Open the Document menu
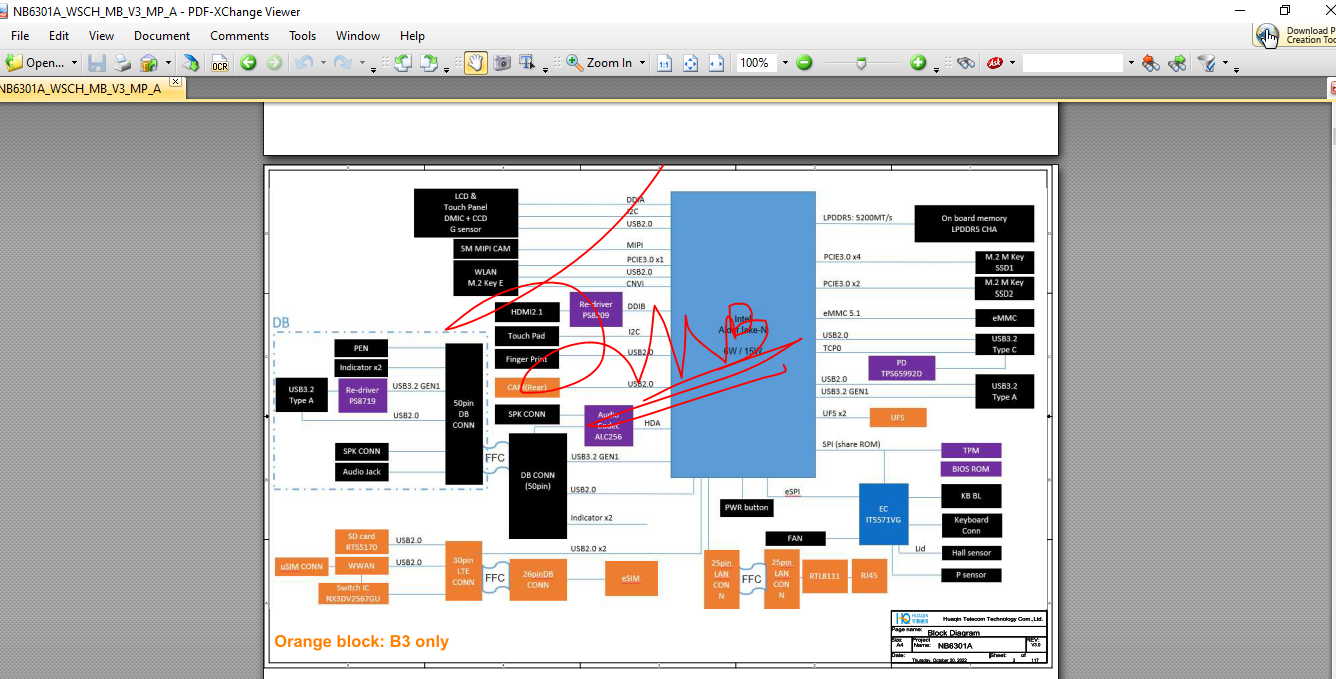1336x679 pixels. (162, 35)
